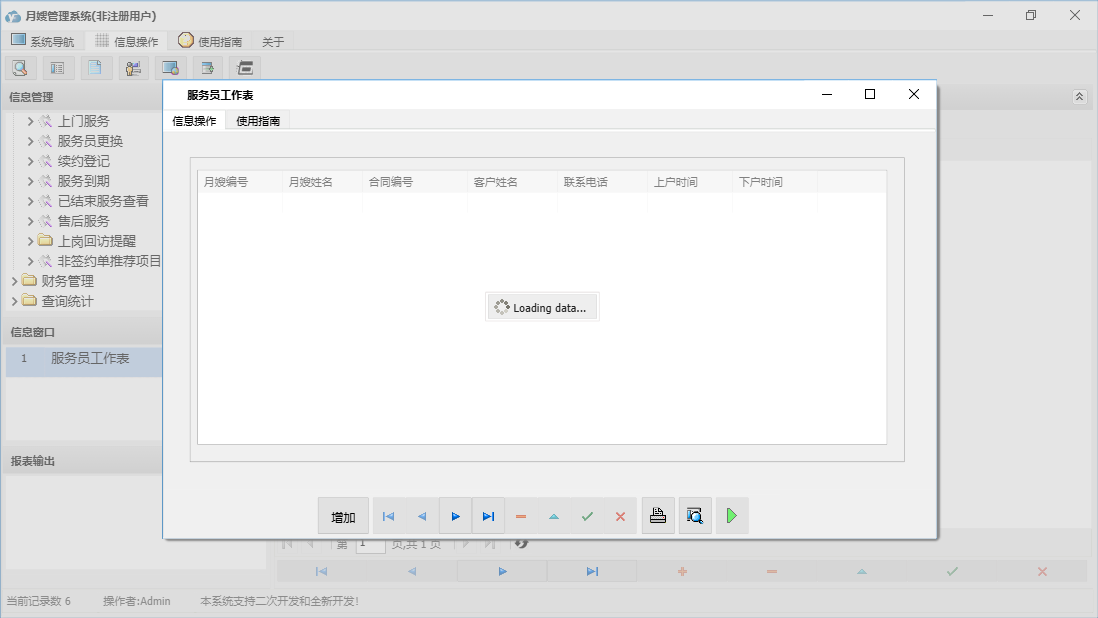Click the page number input field
Screen dimensions: 1098x618
[369, 543]
